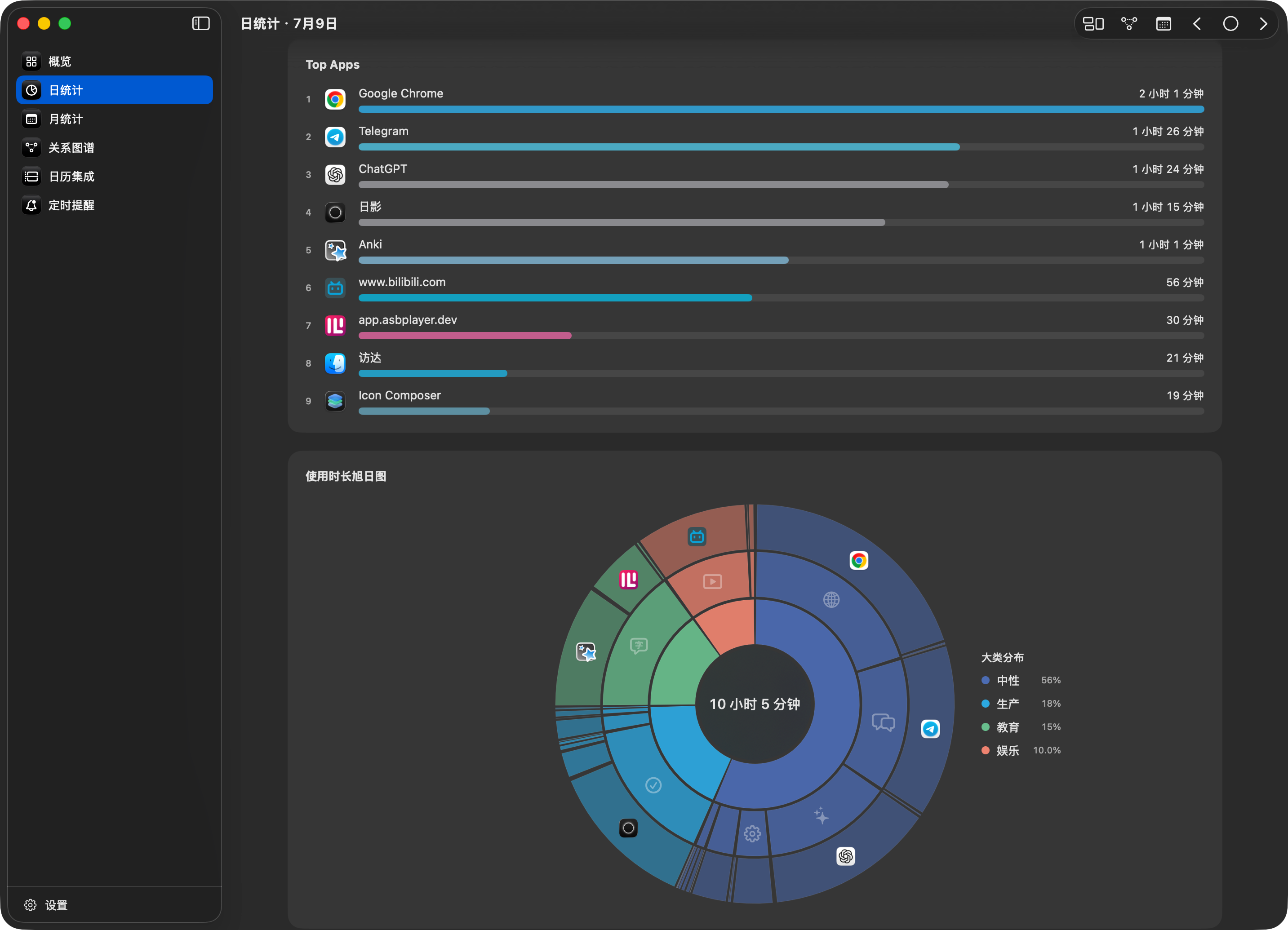Click the 日影 app icon in Top Apps
Viewport: 1288px width, 930px height.
(x=335, y=213)
